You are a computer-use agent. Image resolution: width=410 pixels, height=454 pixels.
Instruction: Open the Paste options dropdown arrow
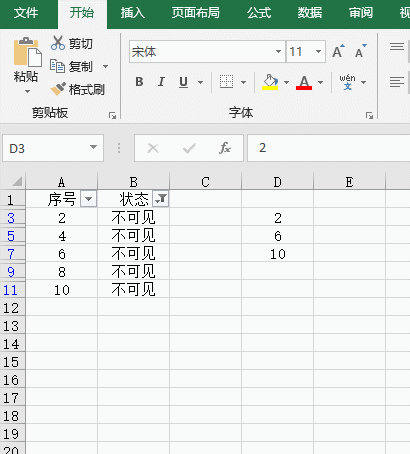[x=27, y=91]
